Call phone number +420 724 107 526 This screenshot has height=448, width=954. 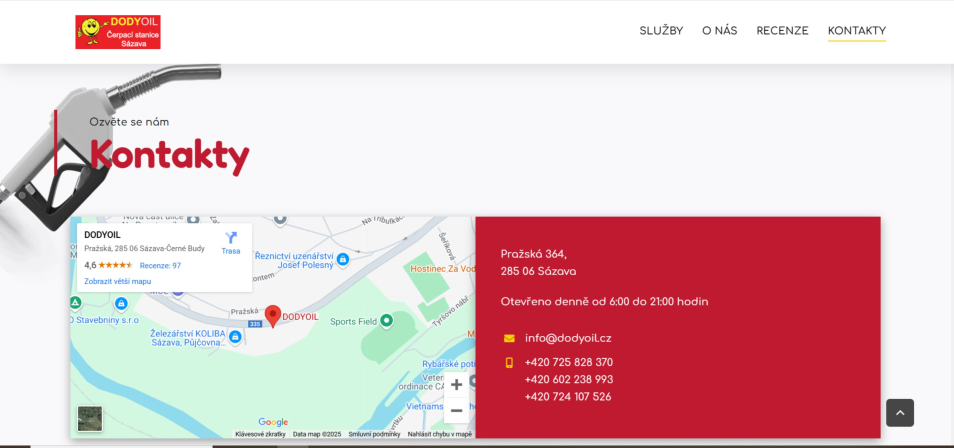tap(568, 397)
